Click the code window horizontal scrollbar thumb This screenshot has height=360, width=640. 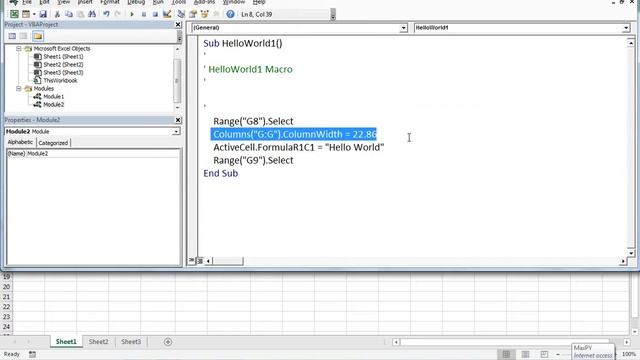228,261
